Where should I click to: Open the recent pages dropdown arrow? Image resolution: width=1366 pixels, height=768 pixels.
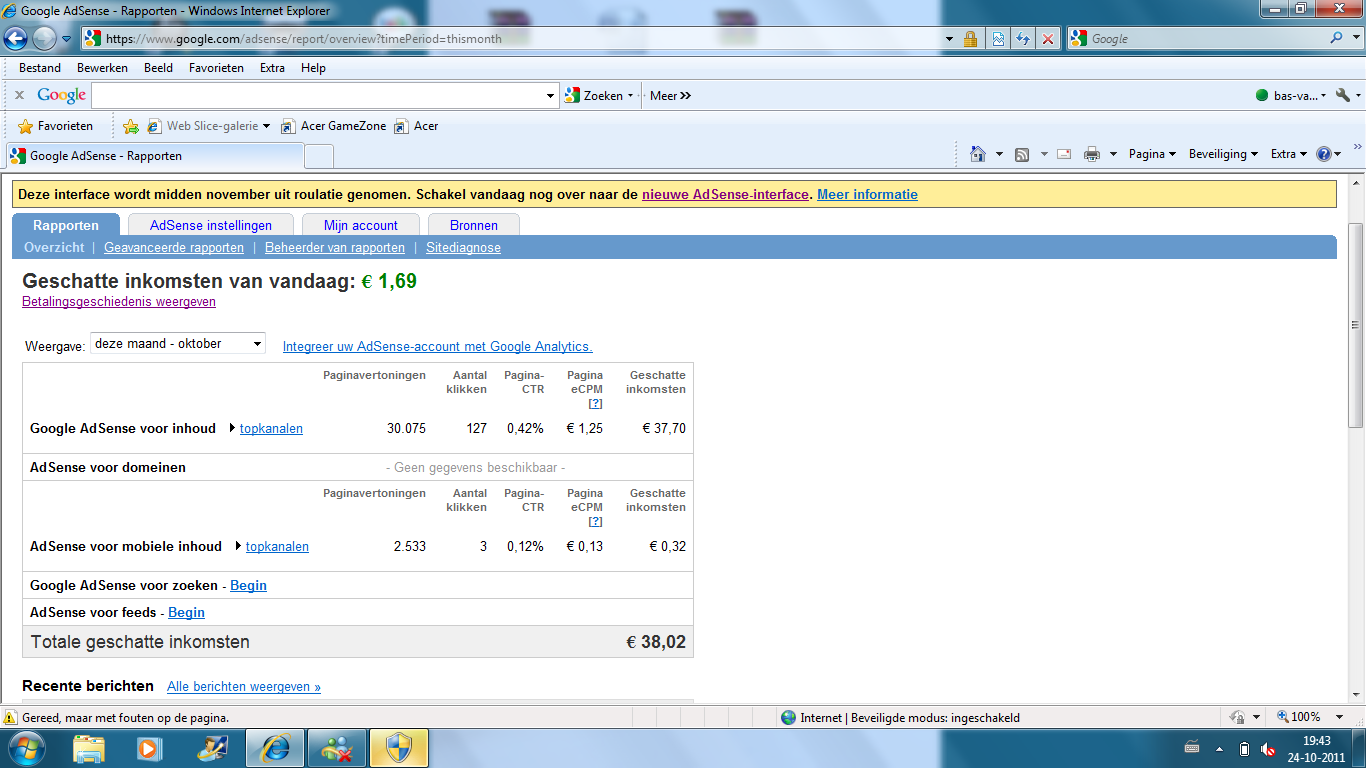pyautogui.click(x=67, y=39)
